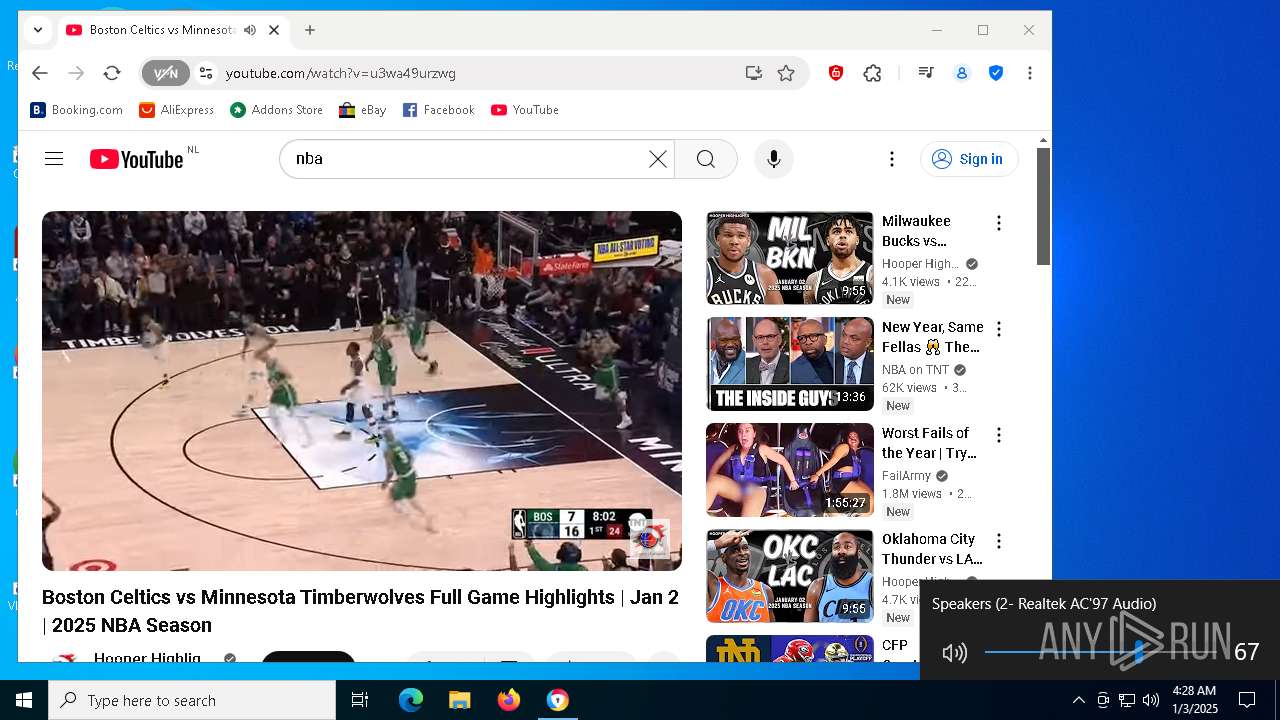Viewport: 1280px width, 720px height.
Task: Bookmark this page with the star
Action: (786, 73)
